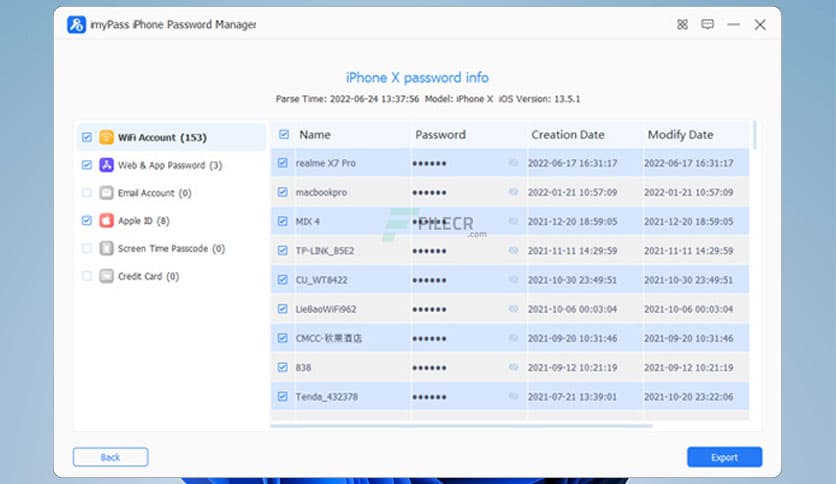
Task: Show password for TP-LINK_B5E2
Action: tap(513, 251)
